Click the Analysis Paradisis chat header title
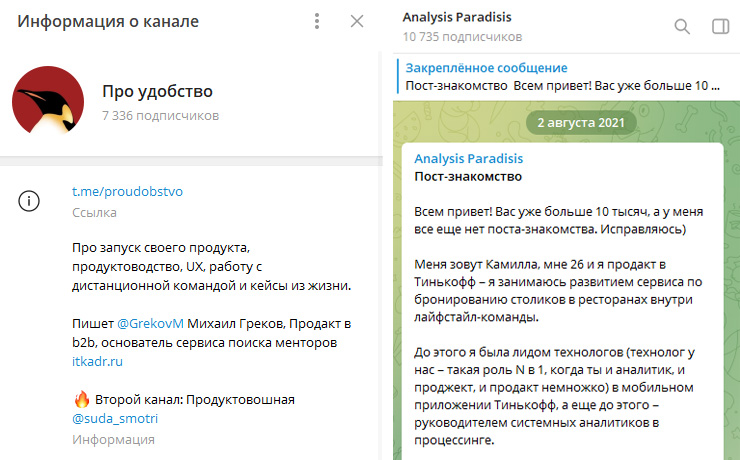 point(456,17)
